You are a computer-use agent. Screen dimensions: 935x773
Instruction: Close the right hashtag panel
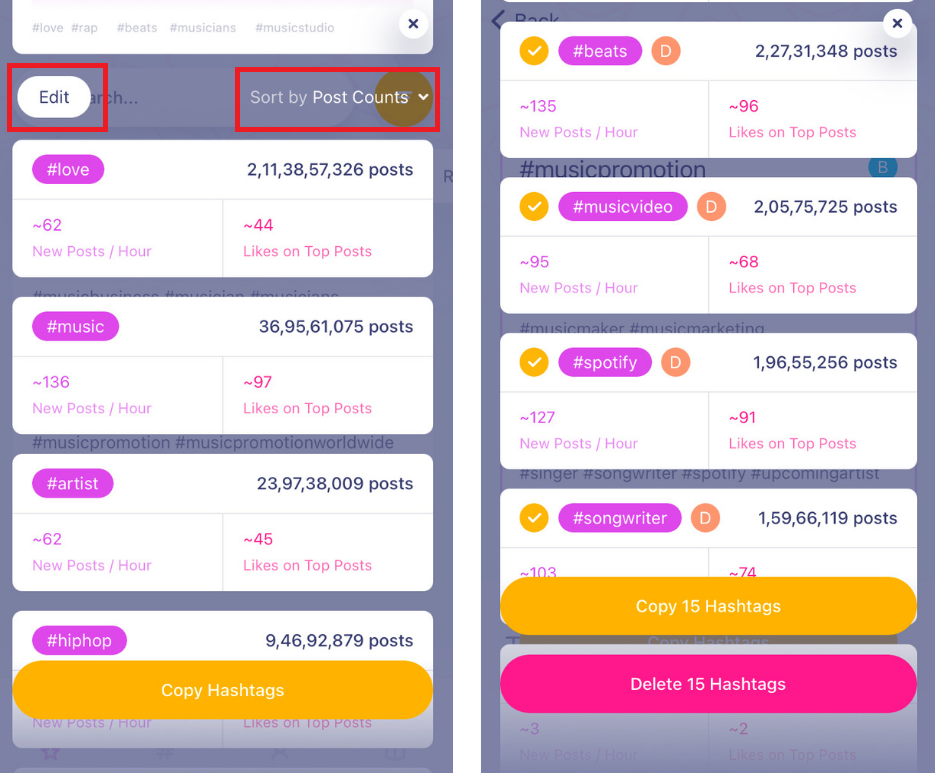pyautogui.click(x=897, y=23)
